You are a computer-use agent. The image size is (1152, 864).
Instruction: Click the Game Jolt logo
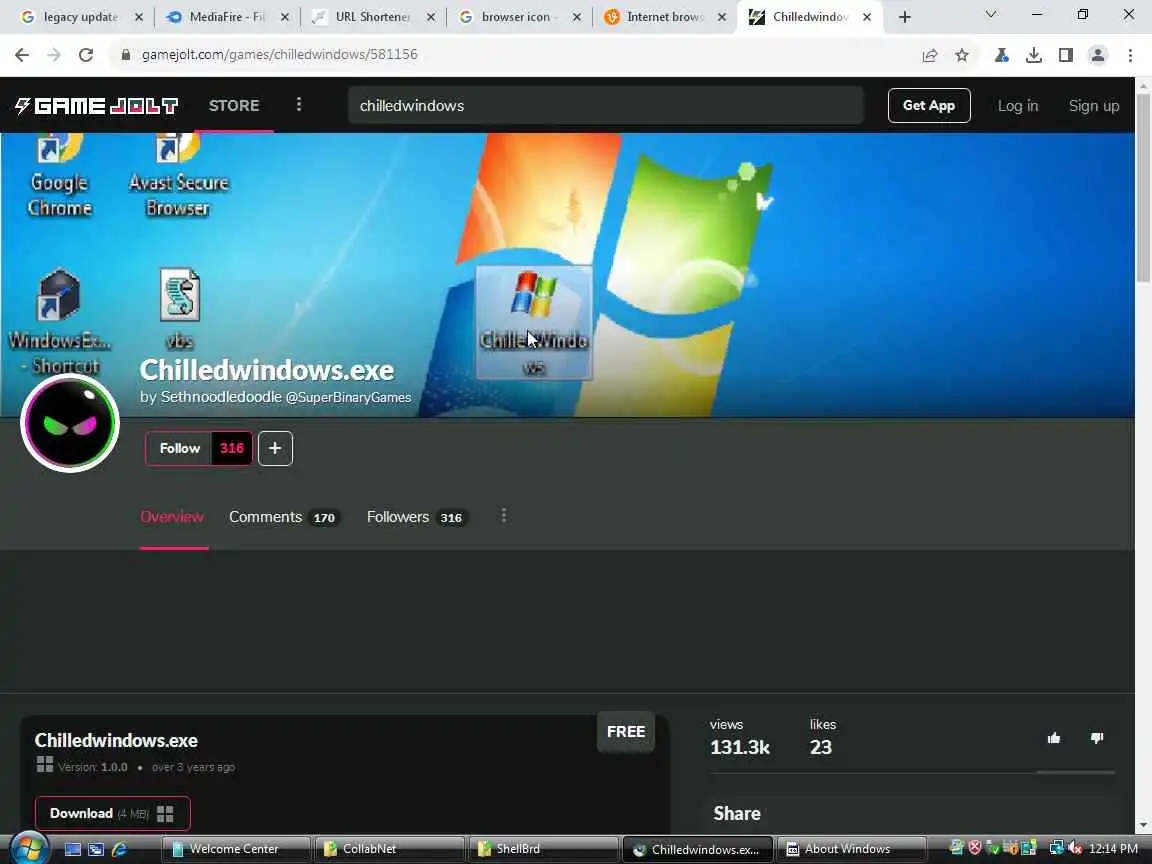pyautogui.click(x=96, y=106)
